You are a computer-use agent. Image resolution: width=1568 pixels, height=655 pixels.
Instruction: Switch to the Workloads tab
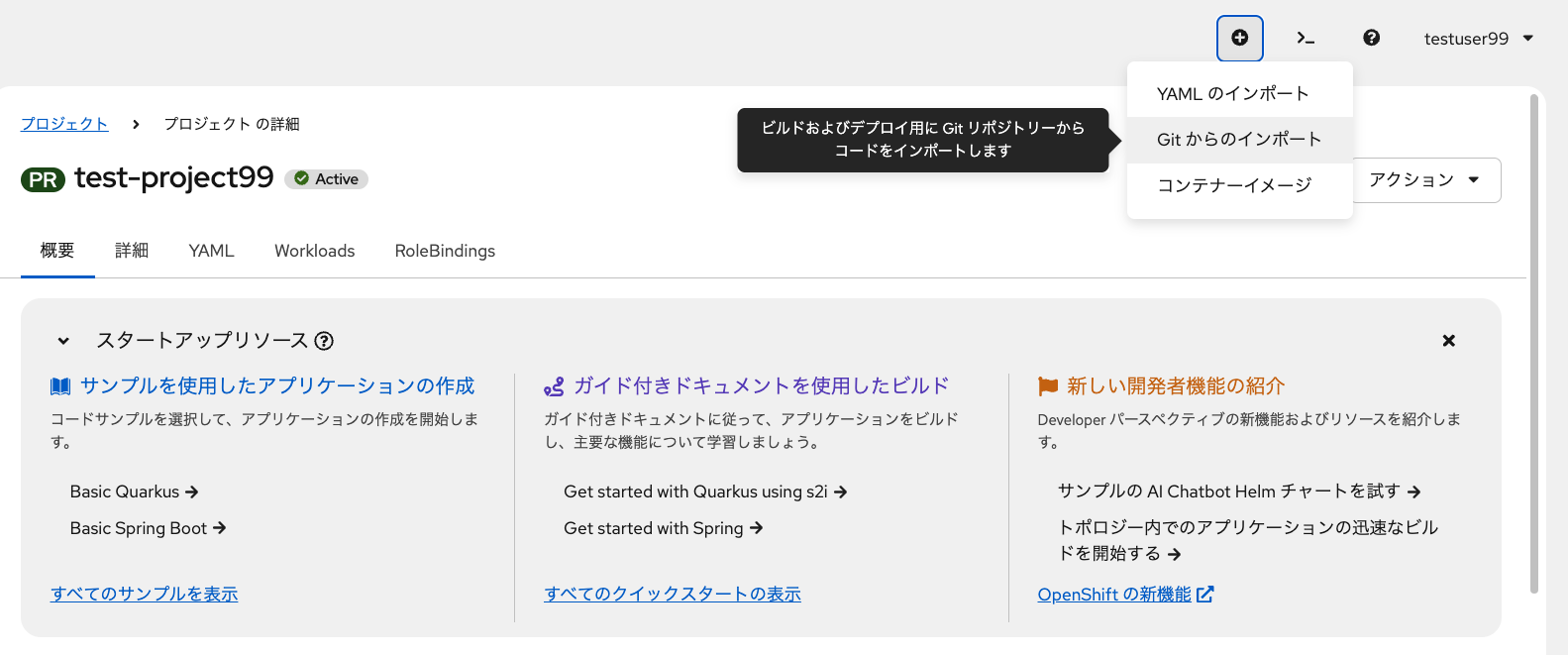[315, 251]
